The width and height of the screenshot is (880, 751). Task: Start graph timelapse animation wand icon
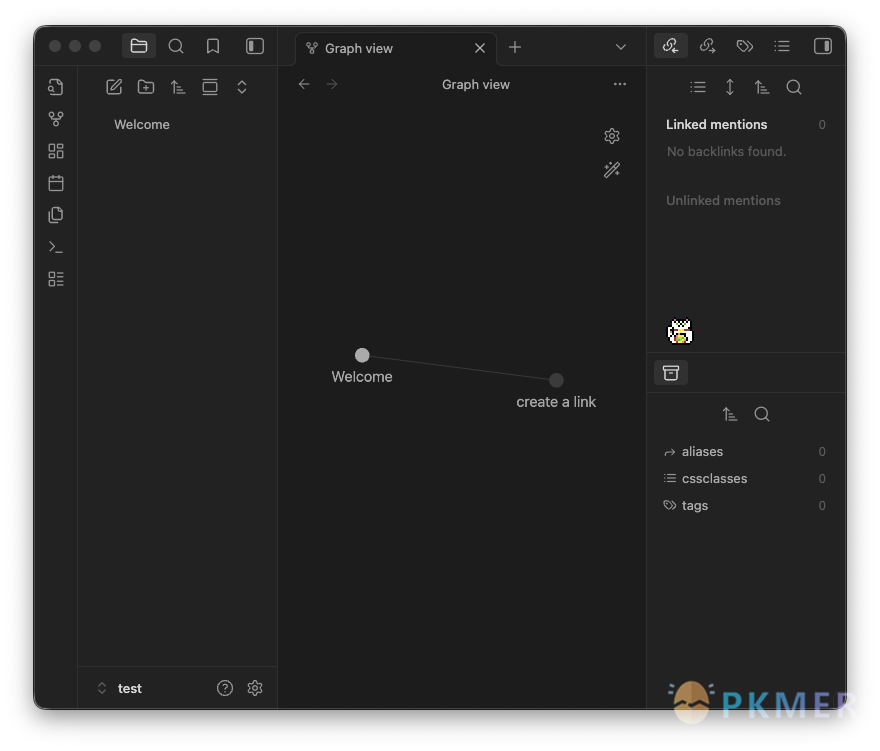612,170
